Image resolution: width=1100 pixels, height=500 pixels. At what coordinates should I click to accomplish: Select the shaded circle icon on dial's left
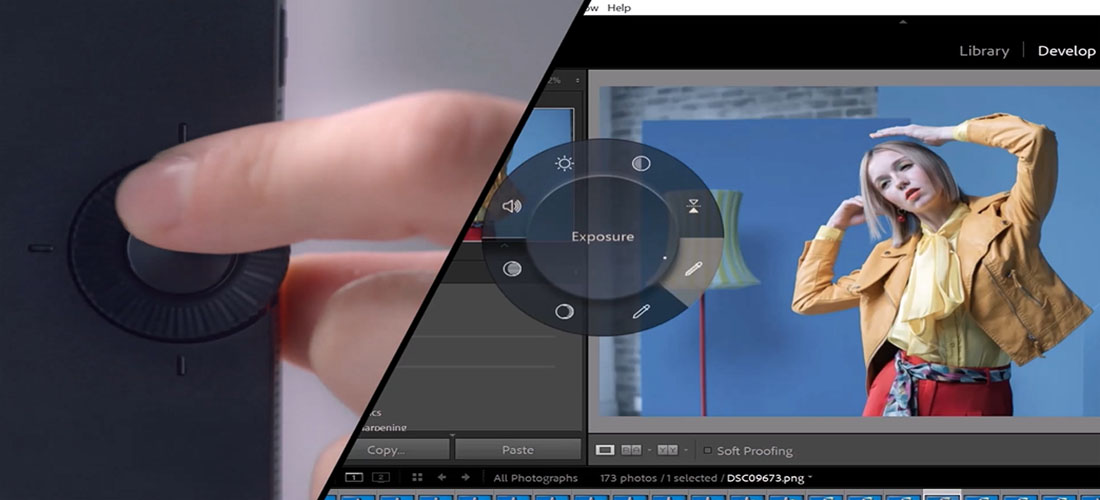pyautogui.click(x=512, y=269)
